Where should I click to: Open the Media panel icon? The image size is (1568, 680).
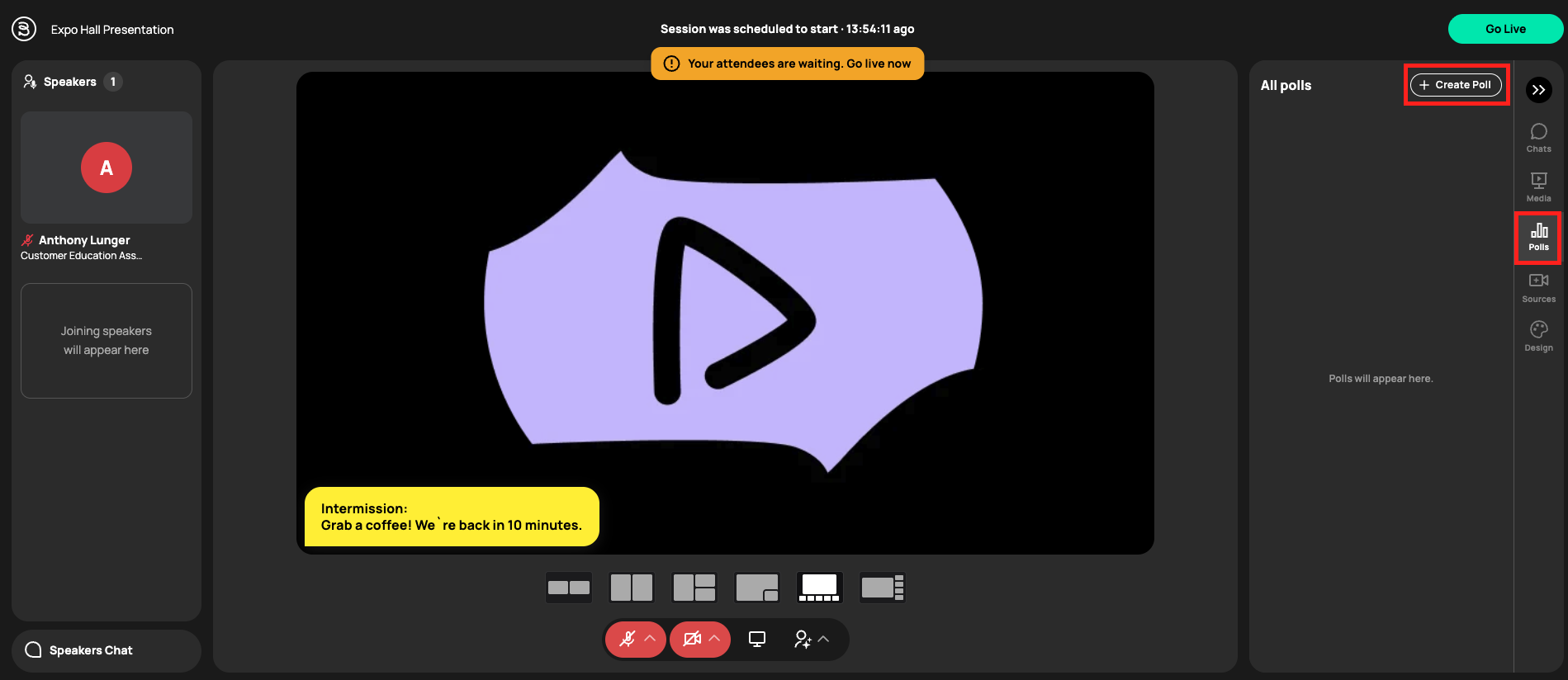[1538, 187]
